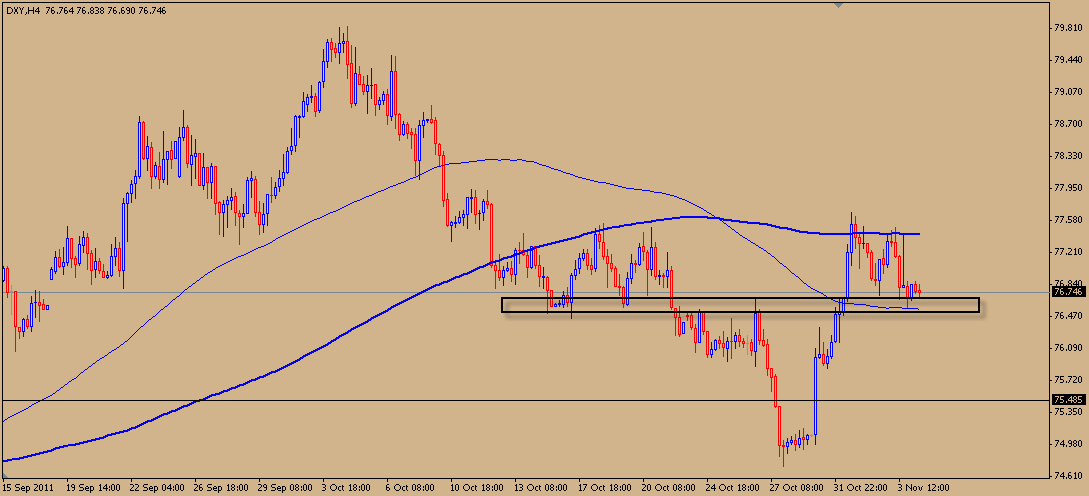Click the 6 Oct 08:00 time label
The height and width of the screenshot is (496, 1089).
click(x=408, y=488)
